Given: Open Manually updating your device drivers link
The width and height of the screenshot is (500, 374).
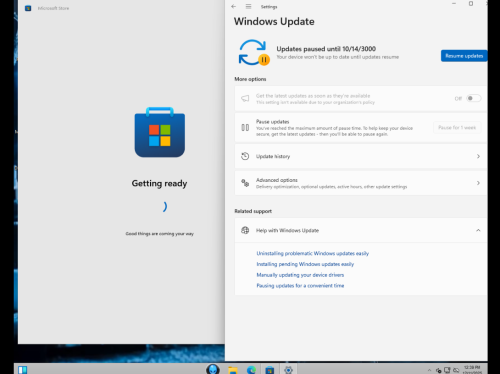Looking at the screenshot, I should tap(300, 275).
